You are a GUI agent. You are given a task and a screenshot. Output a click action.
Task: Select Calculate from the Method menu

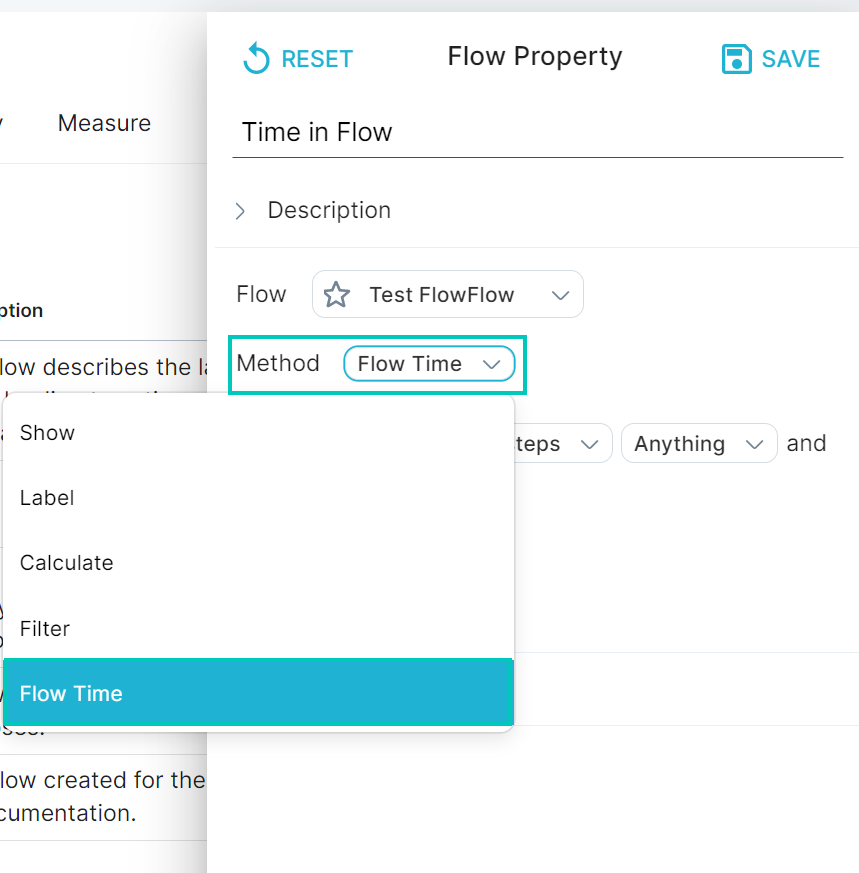pyautogui.click(x=66, y=563)
